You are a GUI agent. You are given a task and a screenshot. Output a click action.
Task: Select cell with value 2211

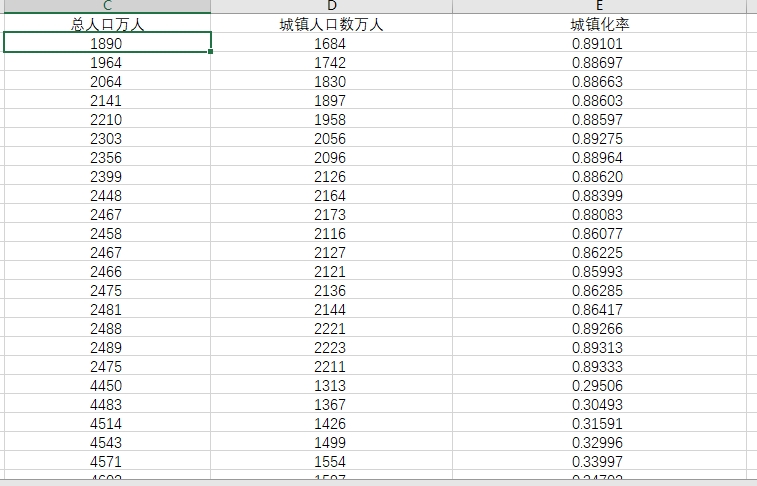coord(332,366)
